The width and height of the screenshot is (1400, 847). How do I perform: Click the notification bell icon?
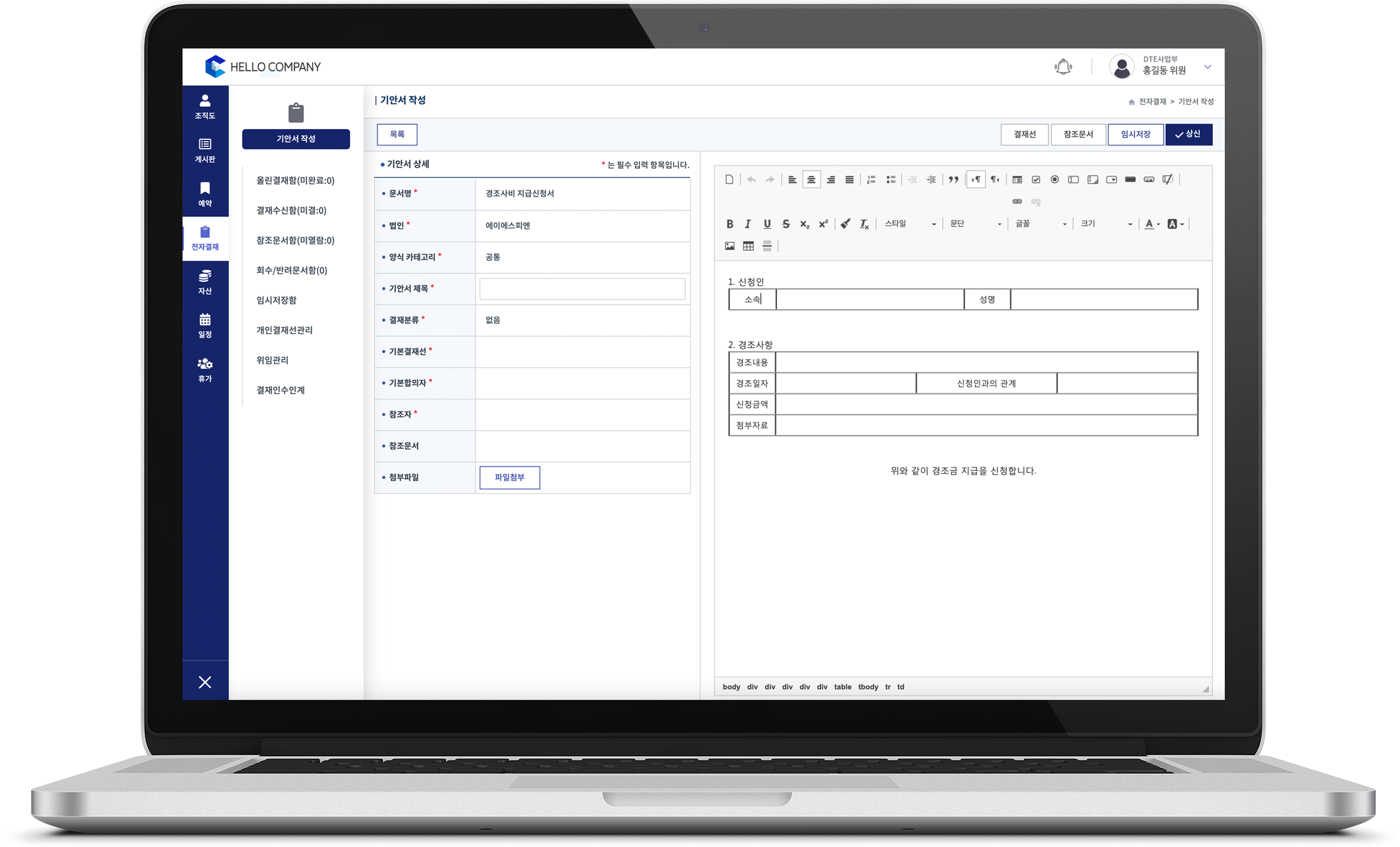pyautogui.click(x=1063, y=67)
